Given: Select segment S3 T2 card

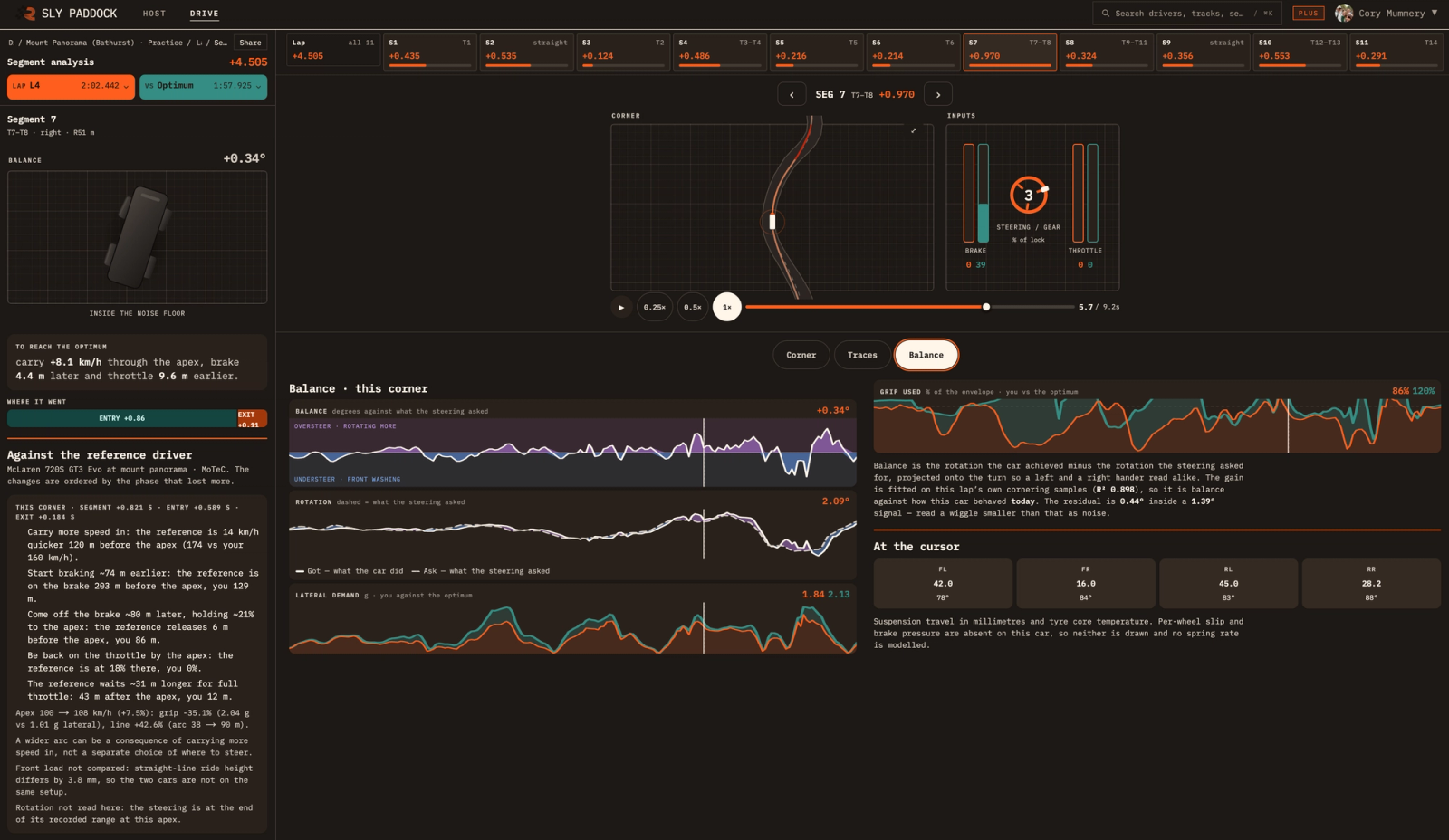Looking at the screenshot, I should 623,51.
